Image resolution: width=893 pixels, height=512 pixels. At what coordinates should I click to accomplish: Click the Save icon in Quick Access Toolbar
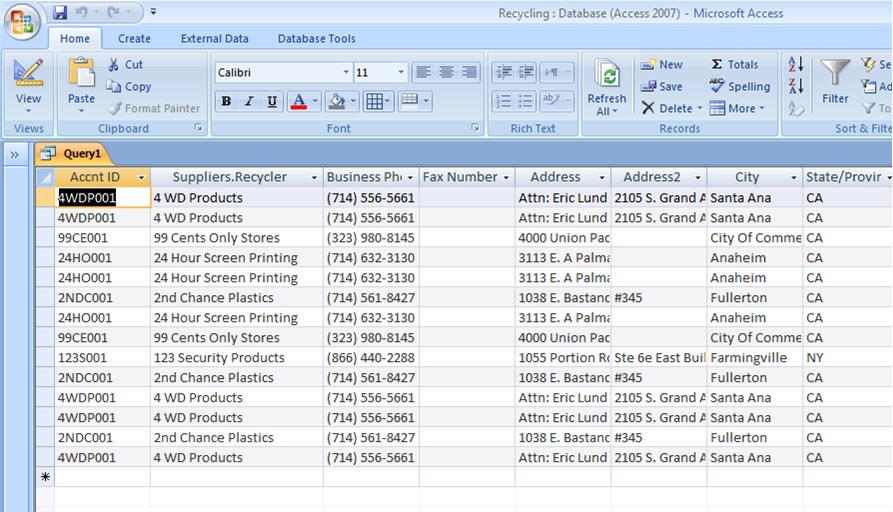pos(60,13)
